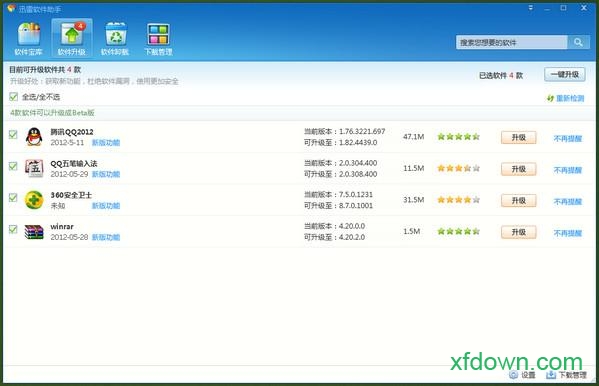
Task: Click the 重新检测 link text
Action: (570, 98)
